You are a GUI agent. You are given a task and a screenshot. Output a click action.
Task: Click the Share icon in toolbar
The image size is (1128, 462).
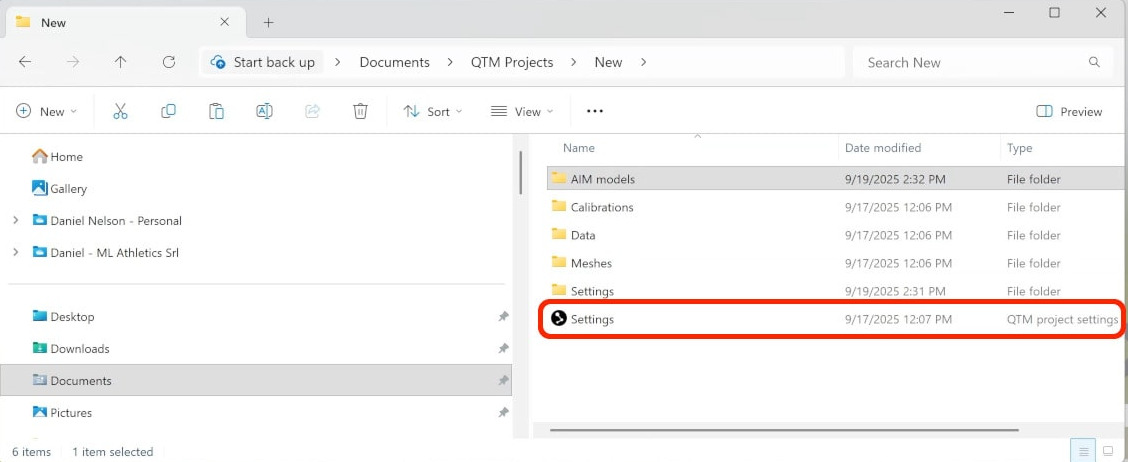(312, 112)
